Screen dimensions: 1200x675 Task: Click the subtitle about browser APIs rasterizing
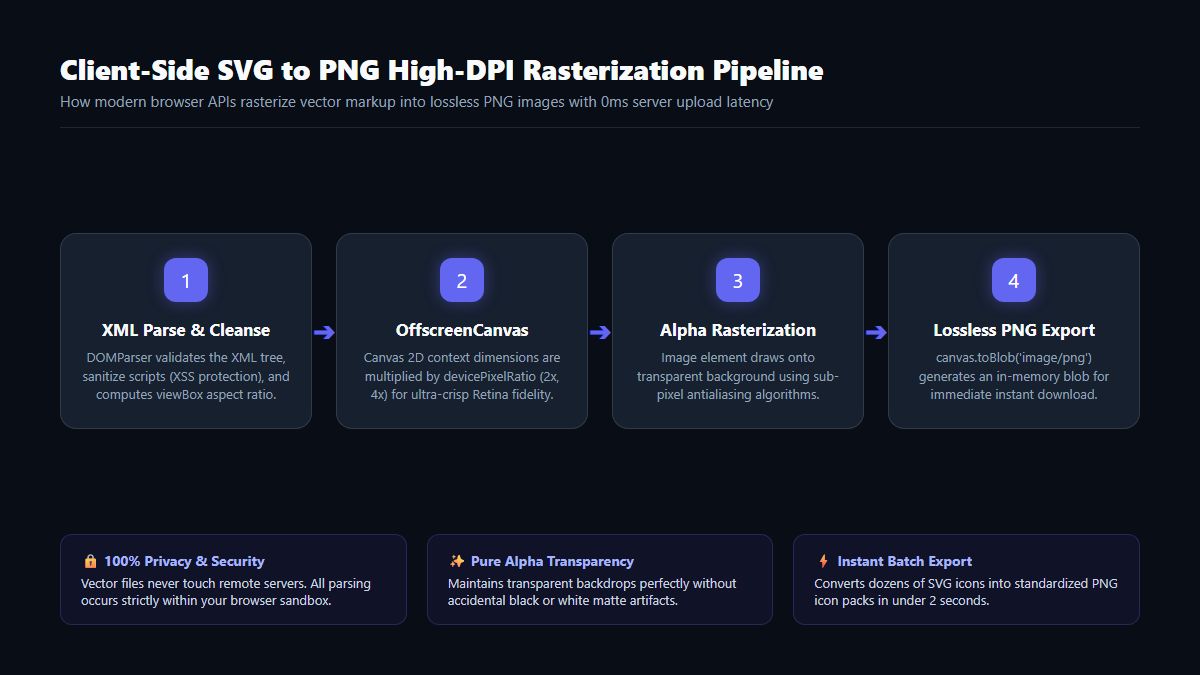[x=416, y=102]
